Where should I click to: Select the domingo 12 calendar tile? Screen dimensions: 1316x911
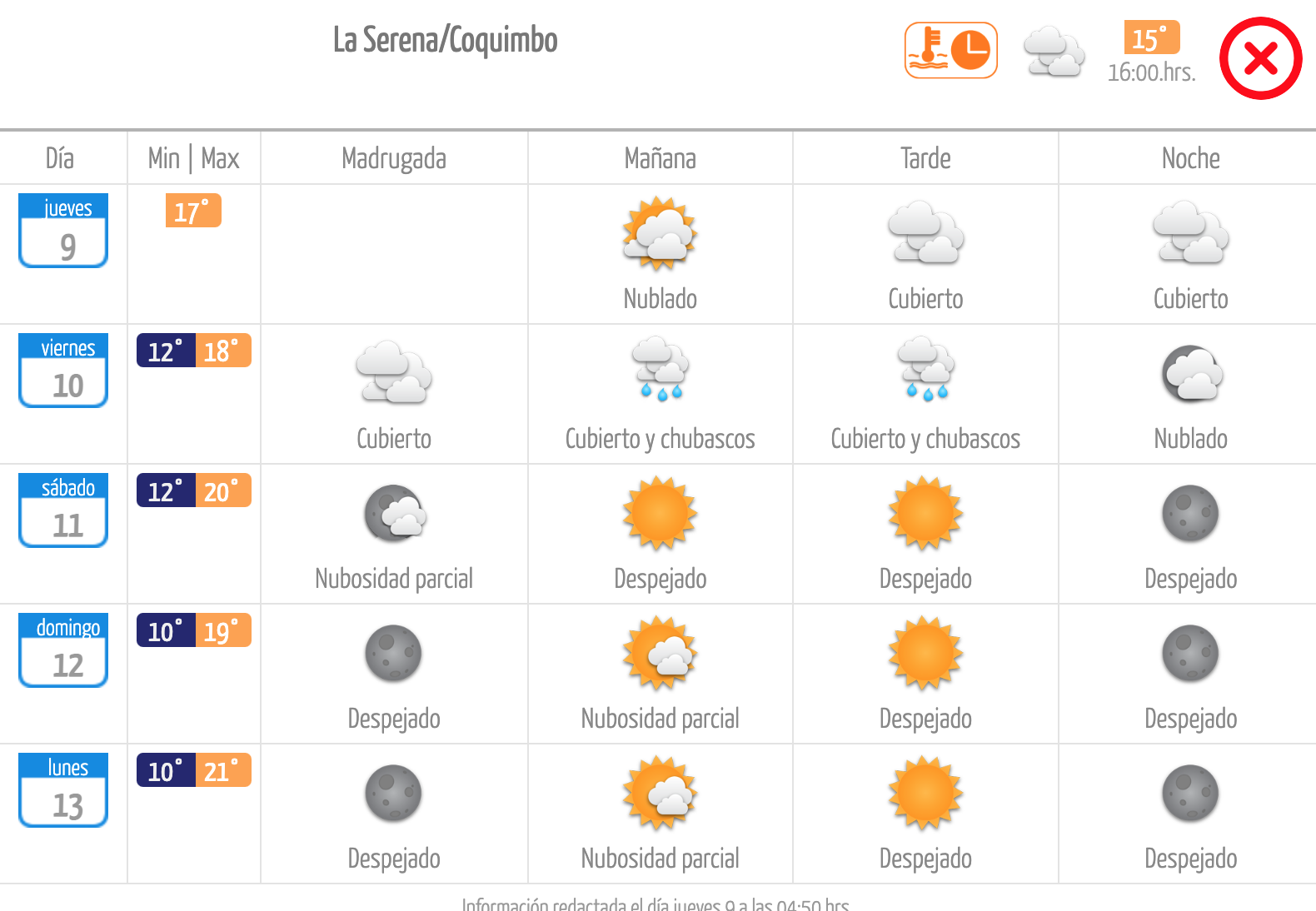pos(63,650)
